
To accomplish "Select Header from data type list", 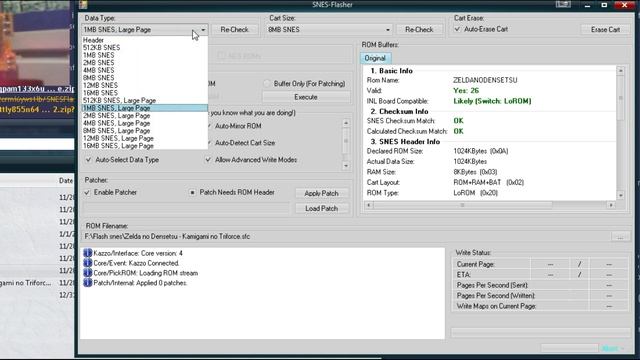I will [x=93, y=40].
